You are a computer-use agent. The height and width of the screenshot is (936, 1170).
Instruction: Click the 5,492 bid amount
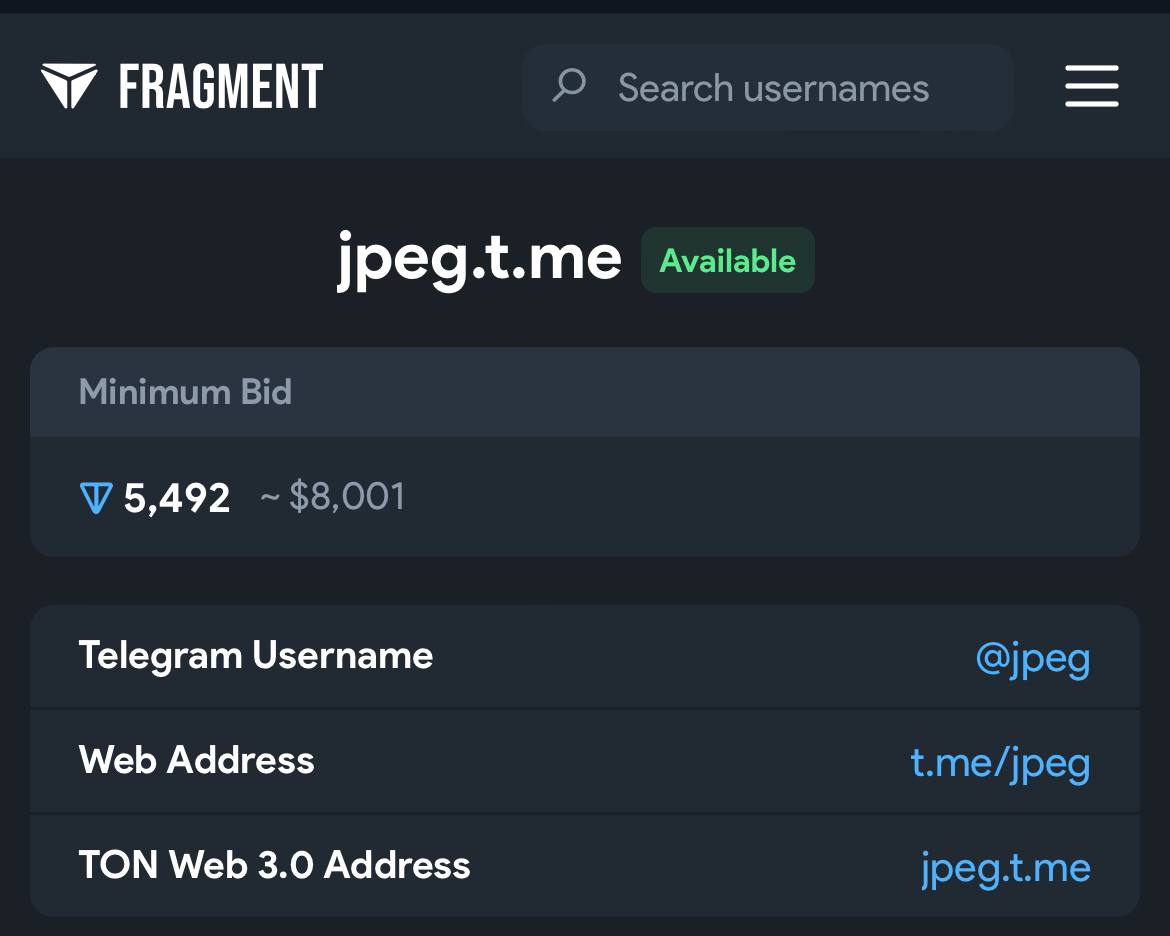pyautogui.click(x=177, y=498)
